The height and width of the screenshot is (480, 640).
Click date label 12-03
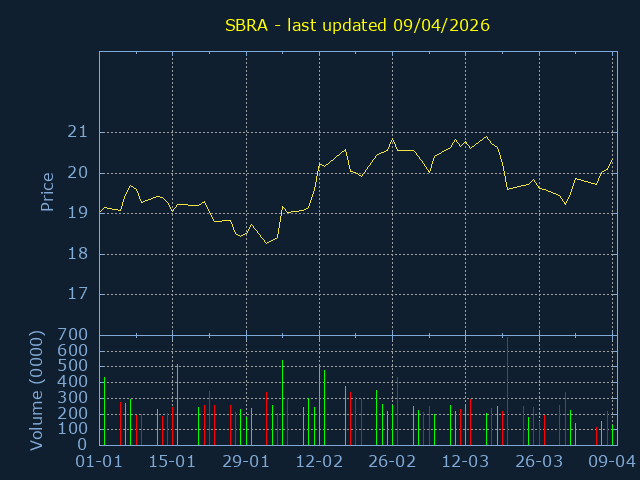(466, 462)
